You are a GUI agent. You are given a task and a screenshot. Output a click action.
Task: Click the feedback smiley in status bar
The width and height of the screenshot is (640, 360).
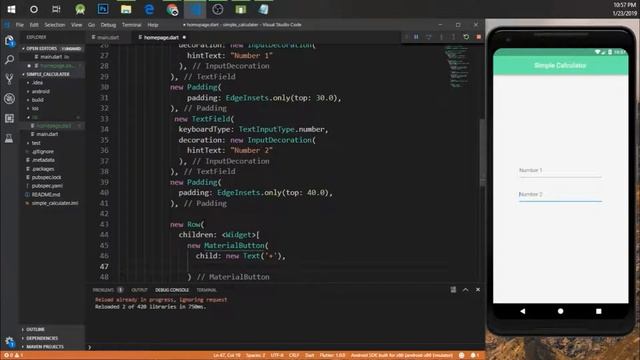click(462, 356)
